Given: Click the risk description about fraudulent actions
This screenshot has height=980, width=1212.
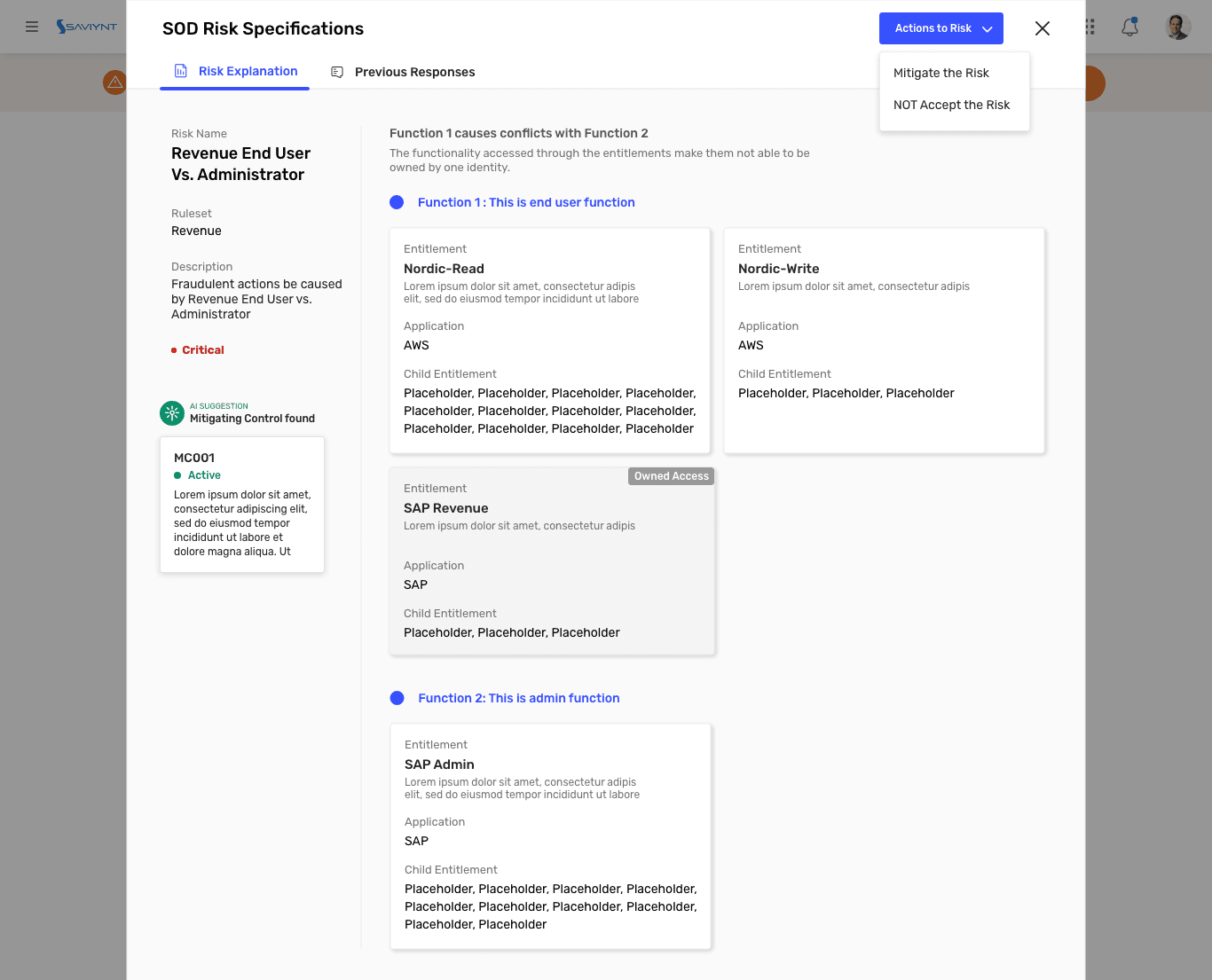Looking at the screenshot, I should 256,299.
